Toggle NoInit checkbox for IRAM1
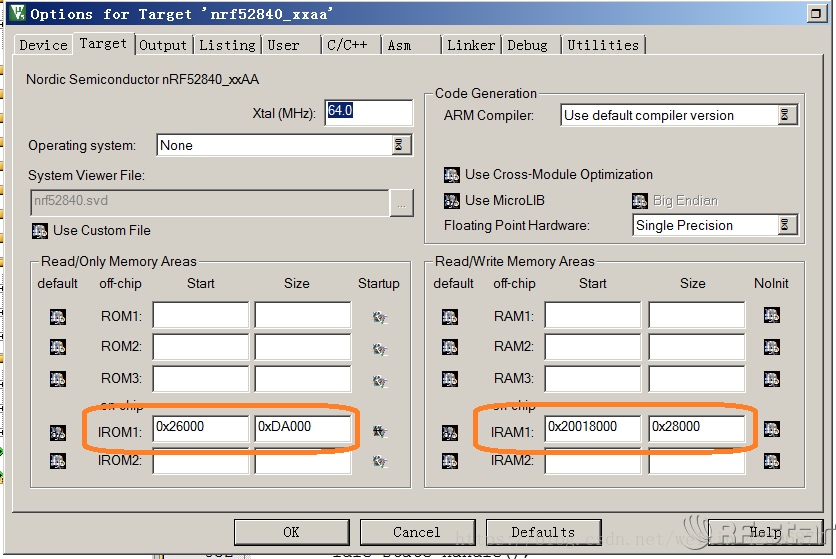 [x=771, y=430]
